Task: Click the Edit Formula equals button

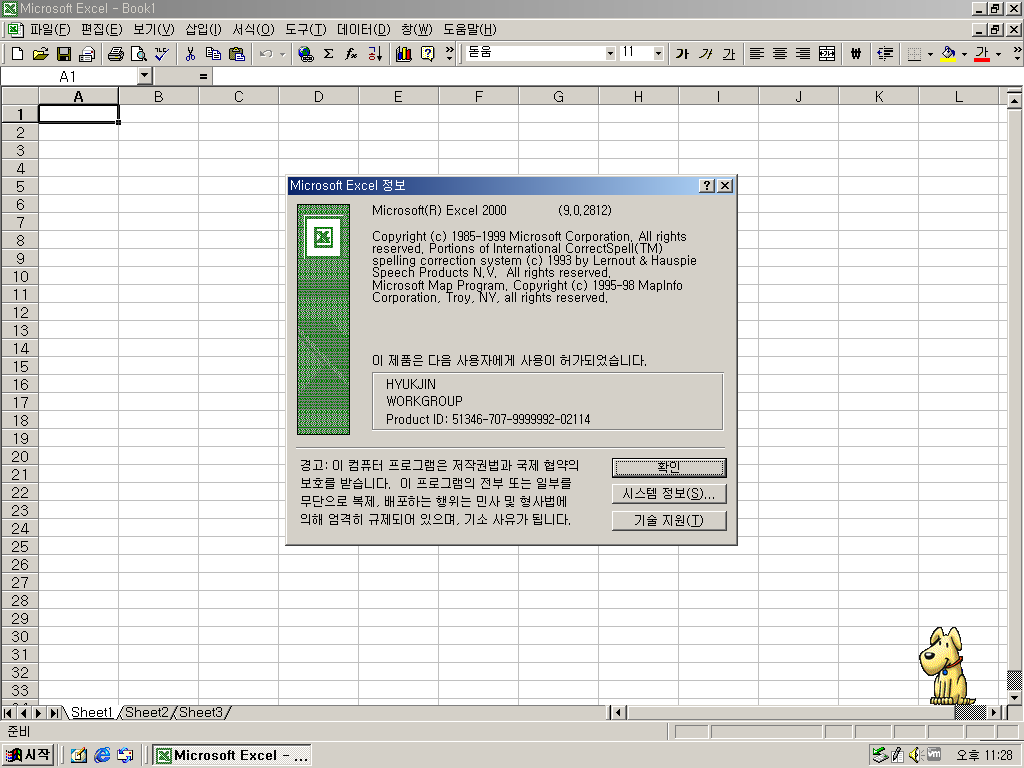Action: [203, 76]
